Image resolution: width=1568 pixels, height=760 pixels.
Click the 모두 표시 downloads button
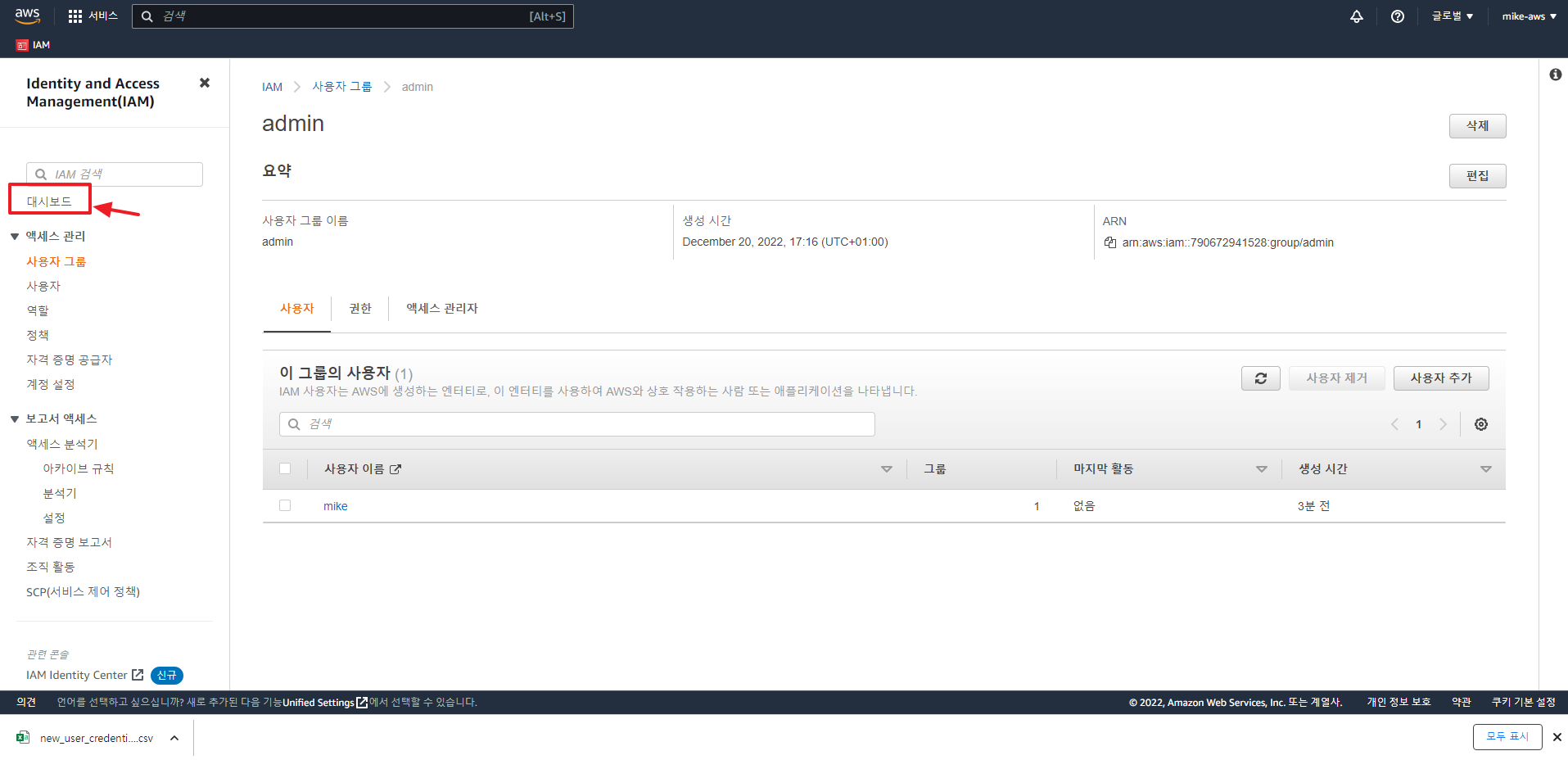1507,737
